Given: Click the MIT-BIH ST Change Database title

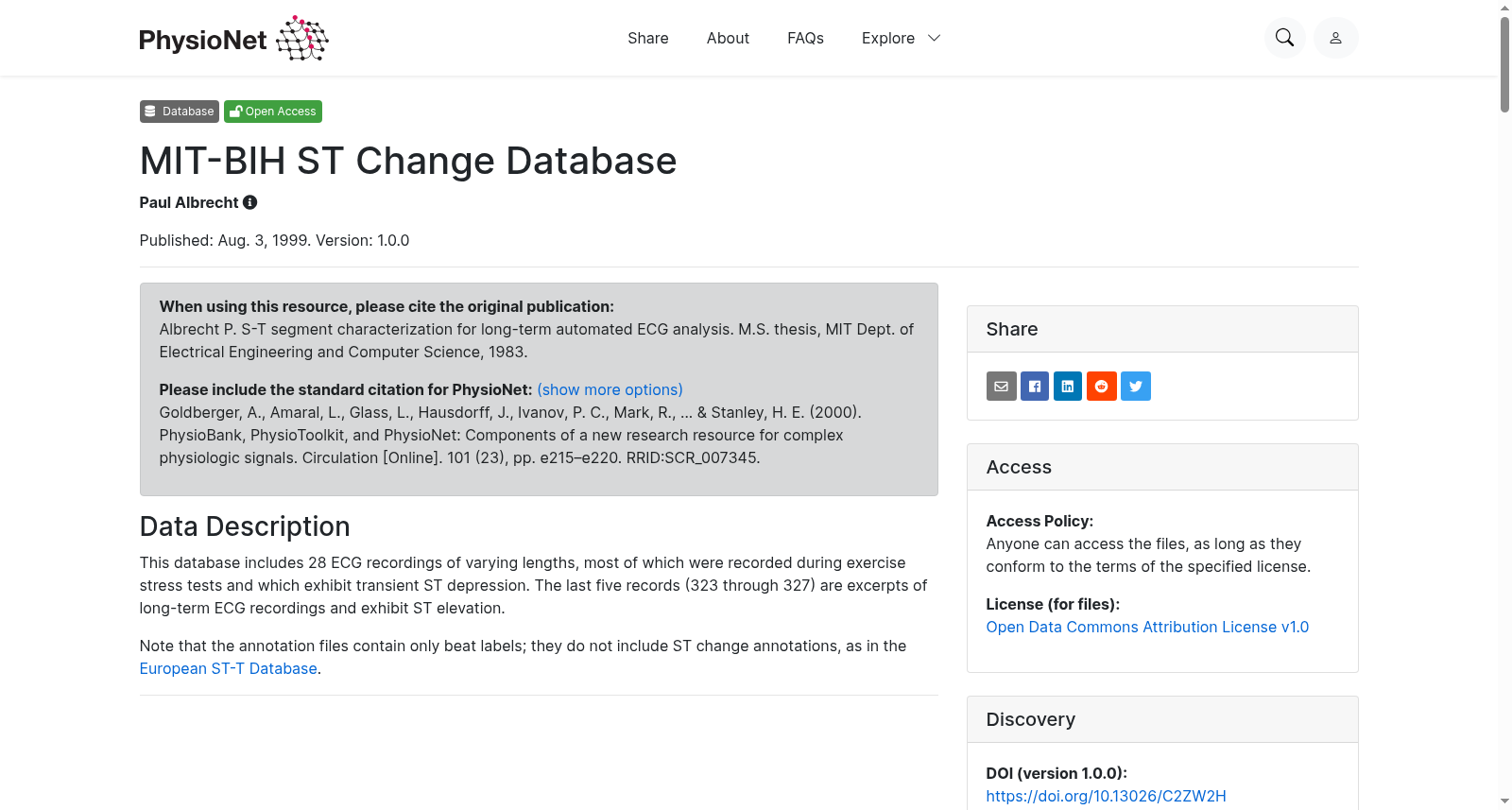Looking at the screenshot, I should tap(408, 161).
